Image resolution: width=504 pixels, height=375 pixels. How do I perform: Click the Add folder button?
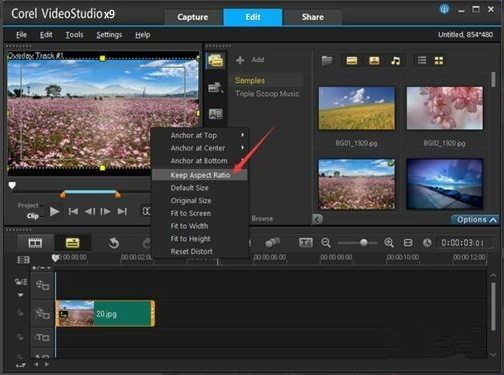[250, 60]
